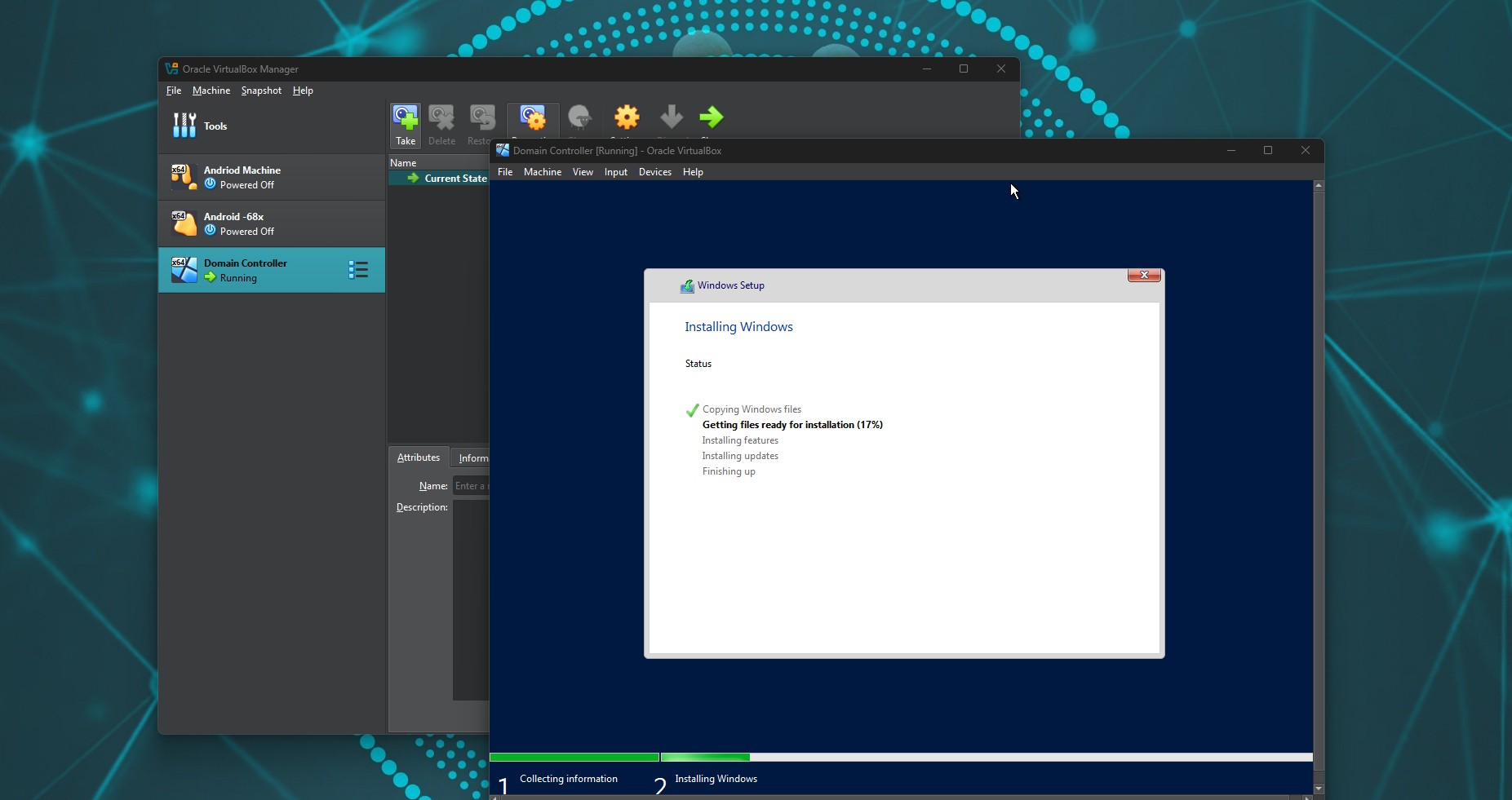Click 'Powered Off' under Andriod Machine
The image size is (1512, 800).
[x=247, y=185]
